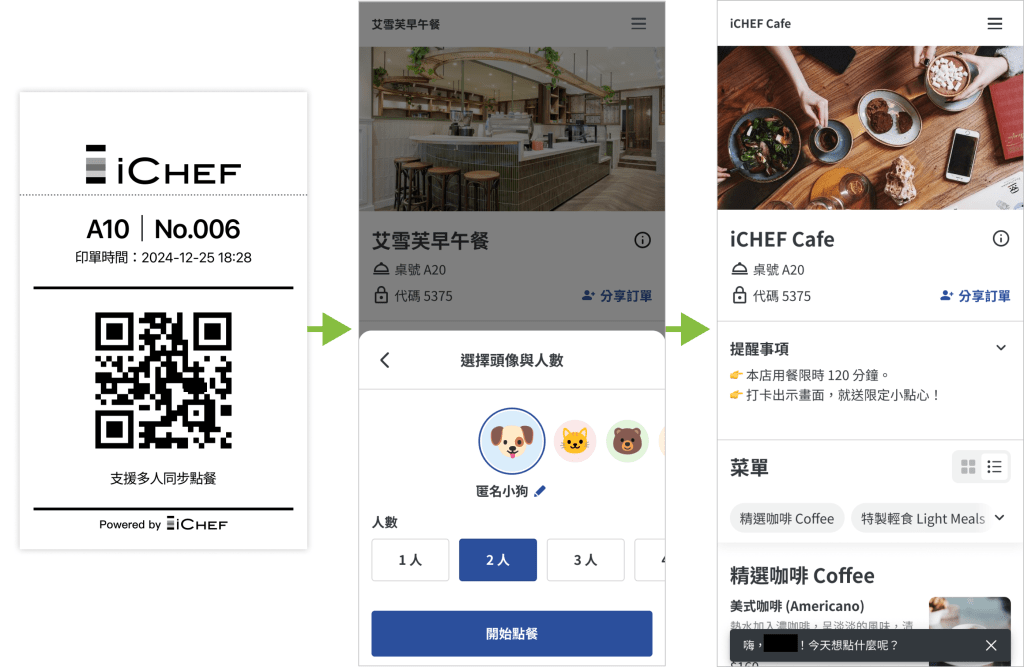
Task: Expand menu category list chevron
Action: point(999,517)
